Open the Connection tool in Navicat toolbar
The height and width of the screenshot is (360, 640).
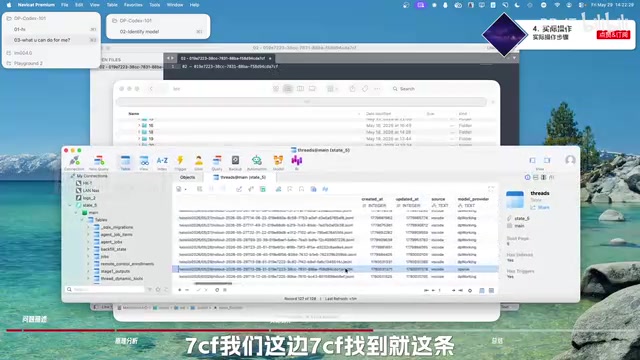[74, 162]
